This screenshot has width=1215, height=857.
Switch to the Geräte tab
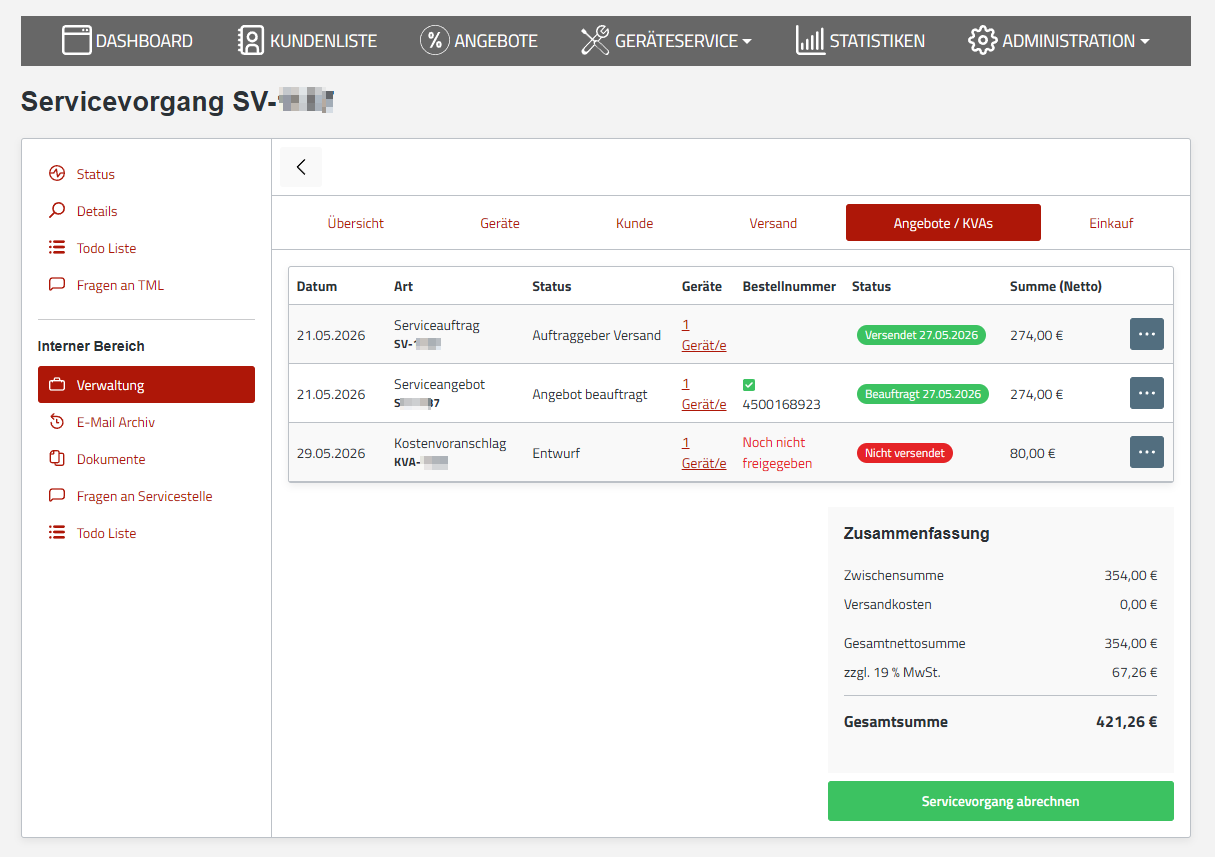pos(500,223)
